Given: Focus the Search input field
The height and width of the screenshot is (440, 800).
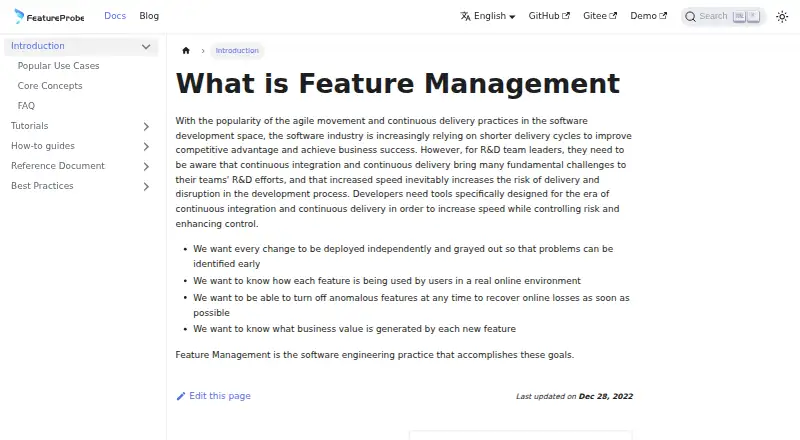Looking at the screenshot, I should [723, 16].
